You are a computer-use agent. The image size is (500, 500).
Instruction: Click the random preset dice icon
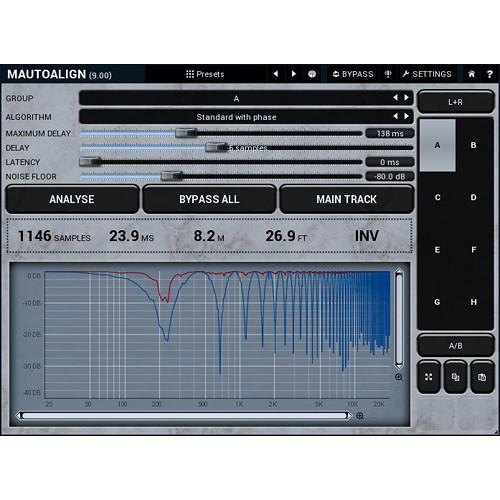click(312, 74)
